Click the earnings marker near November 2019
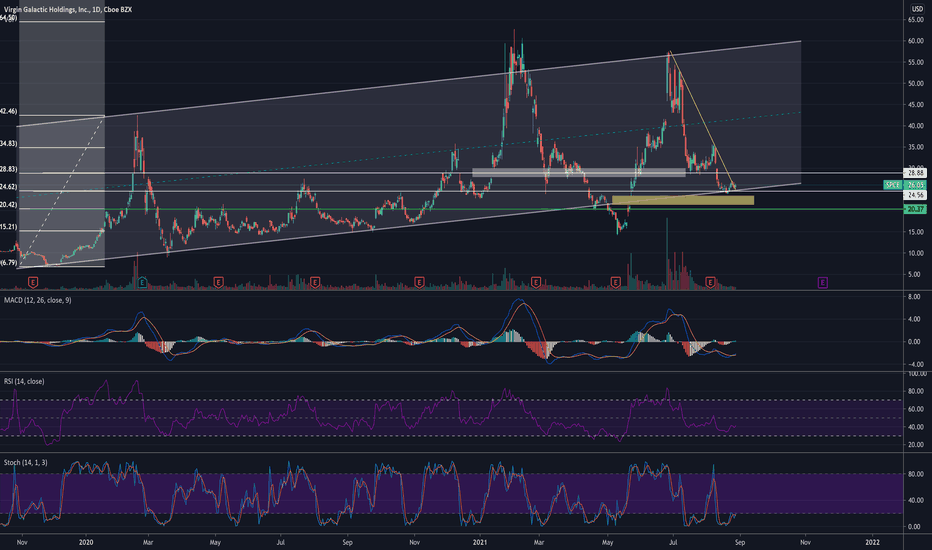The width and height of the screenshot is (932, 550). (33, 282)
